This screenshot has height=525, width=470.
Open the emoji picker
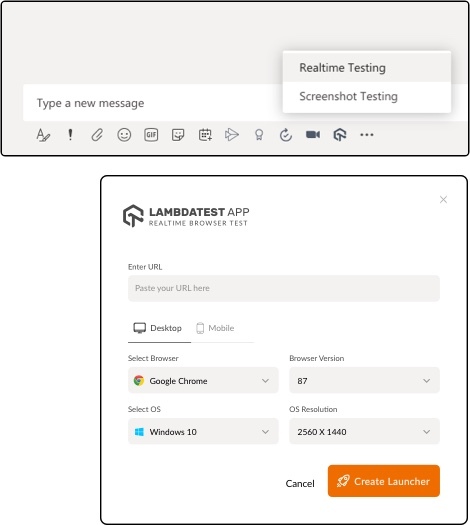(124, 135)
